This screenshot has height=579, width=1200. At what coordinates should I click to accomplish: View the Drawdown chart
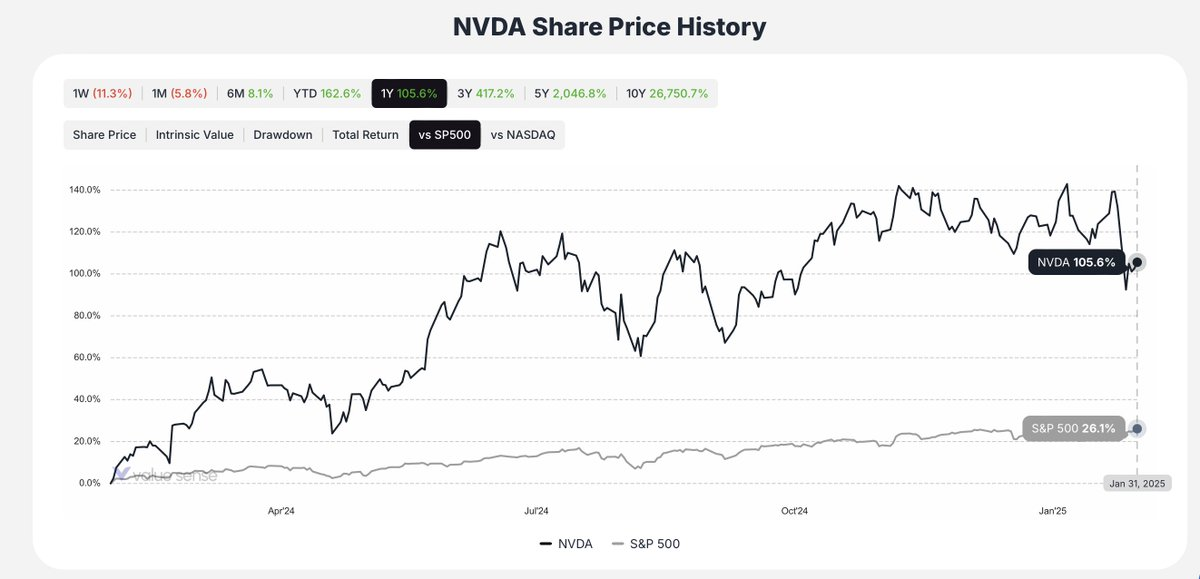pyautogui.click(x=283, y=134)
